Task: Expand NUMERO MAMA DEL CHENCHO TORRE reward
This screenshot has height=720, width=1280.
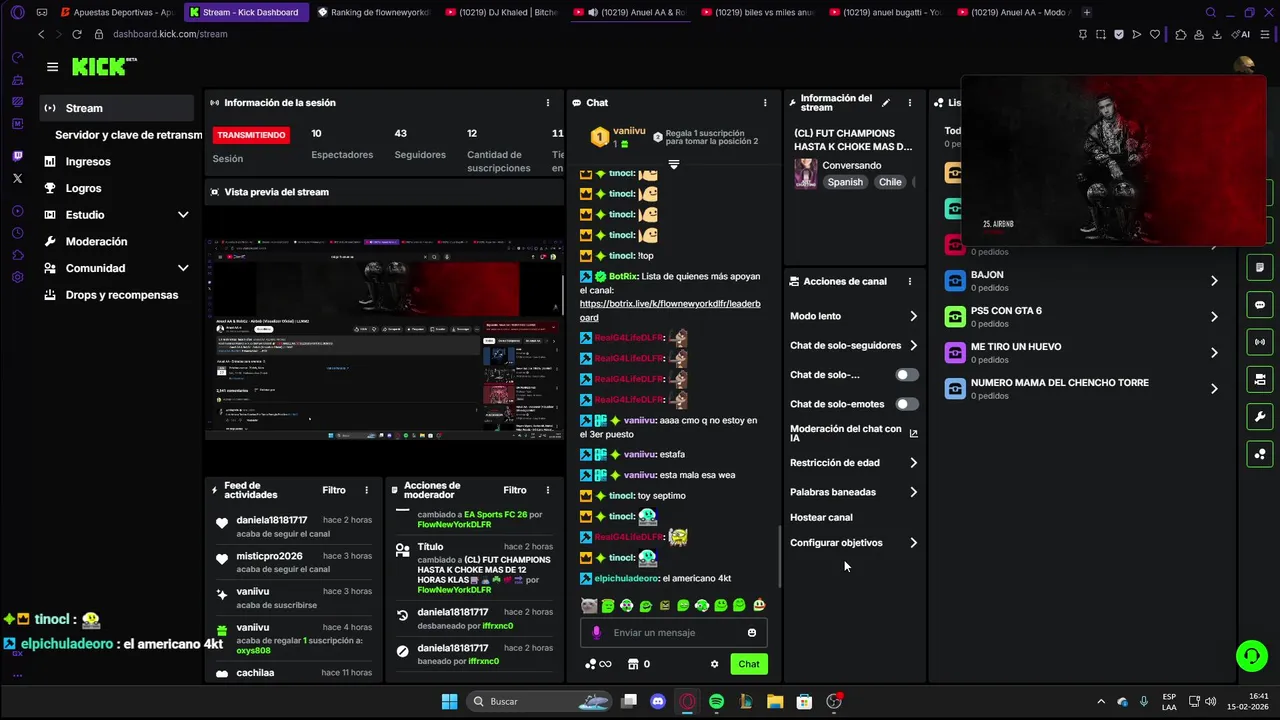Action: (1214, 389)
